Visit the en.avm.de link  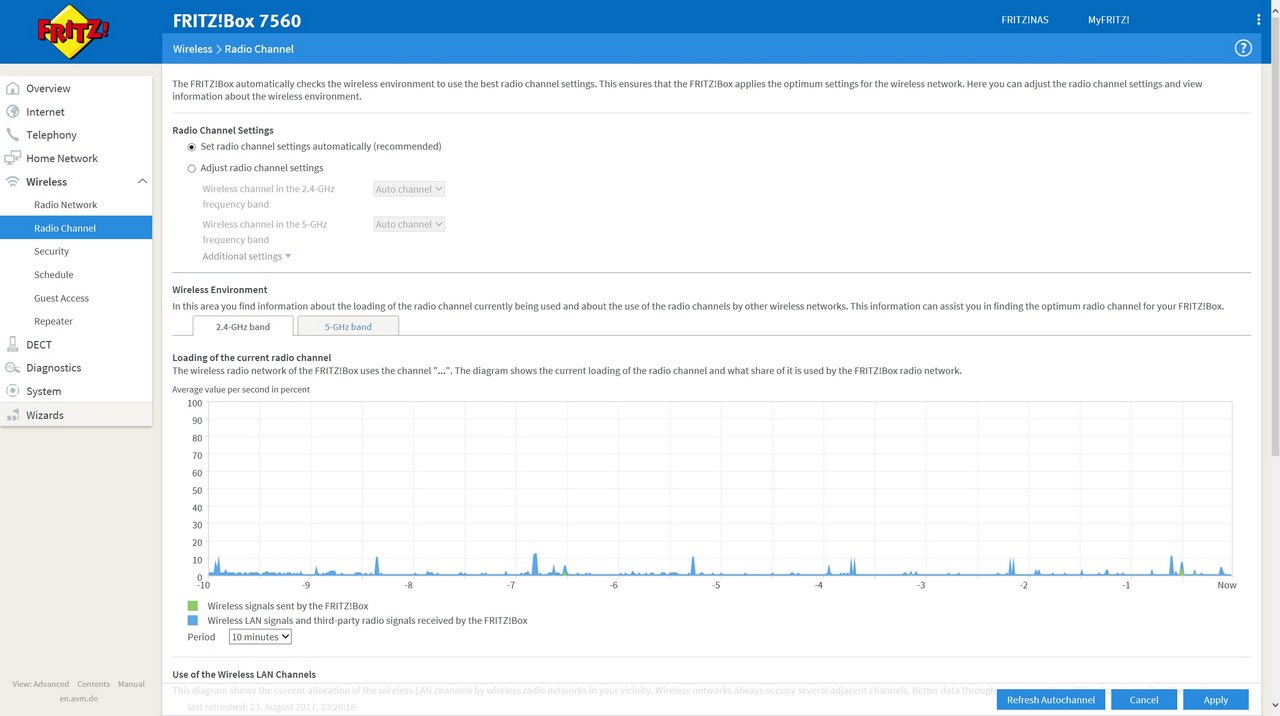pos(78,698)
